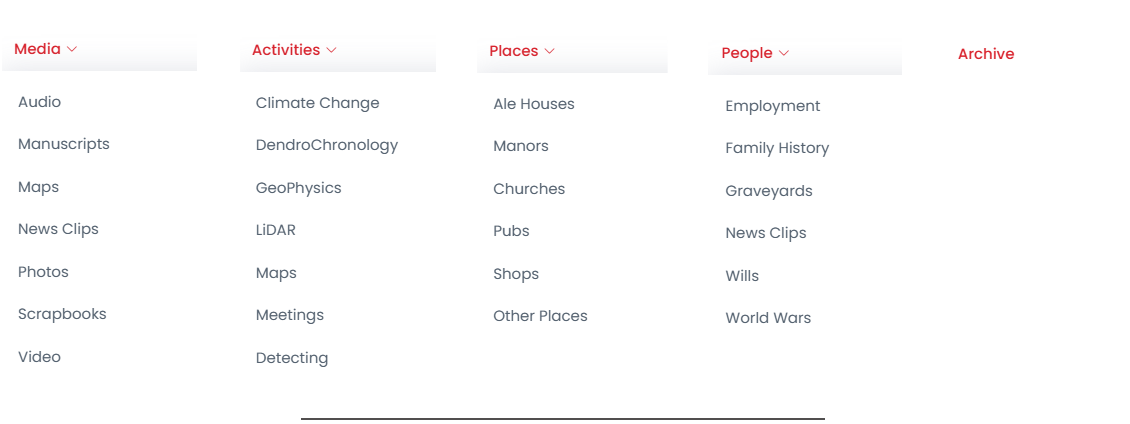1130x424 pixels.
Task: Choose Video from the Media list
Action: click(x=39, y=357)
